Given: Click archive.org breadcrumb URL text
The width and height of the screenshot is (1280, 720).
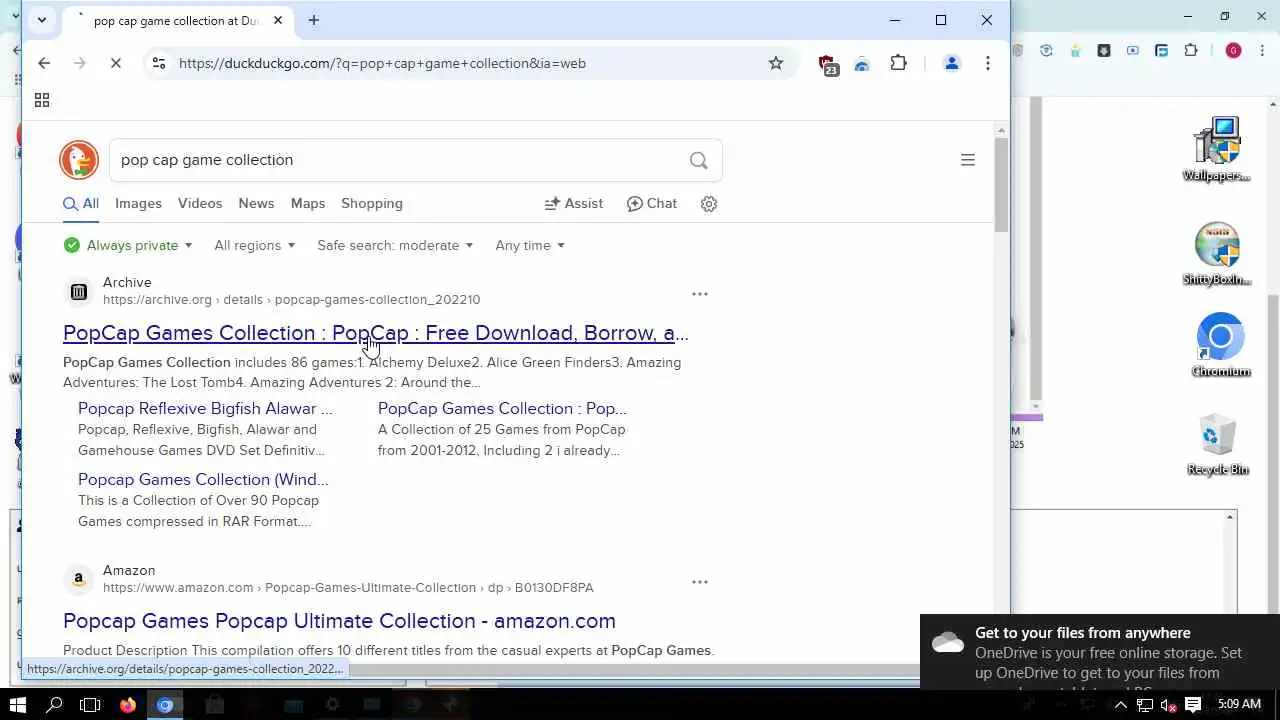Looking at the screenshot, I should (291, 300).
